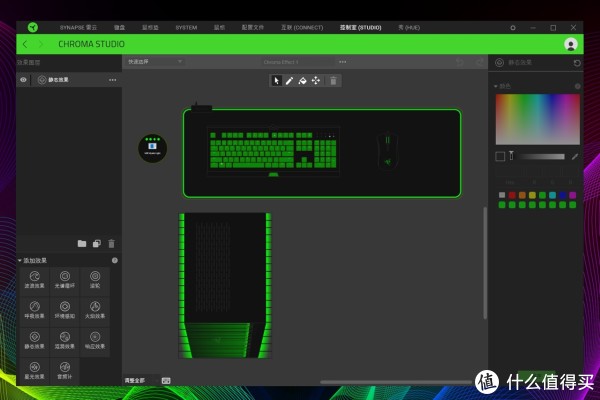Choose the red preset swatch
This screenshot has height=400, width=600.
512,195
